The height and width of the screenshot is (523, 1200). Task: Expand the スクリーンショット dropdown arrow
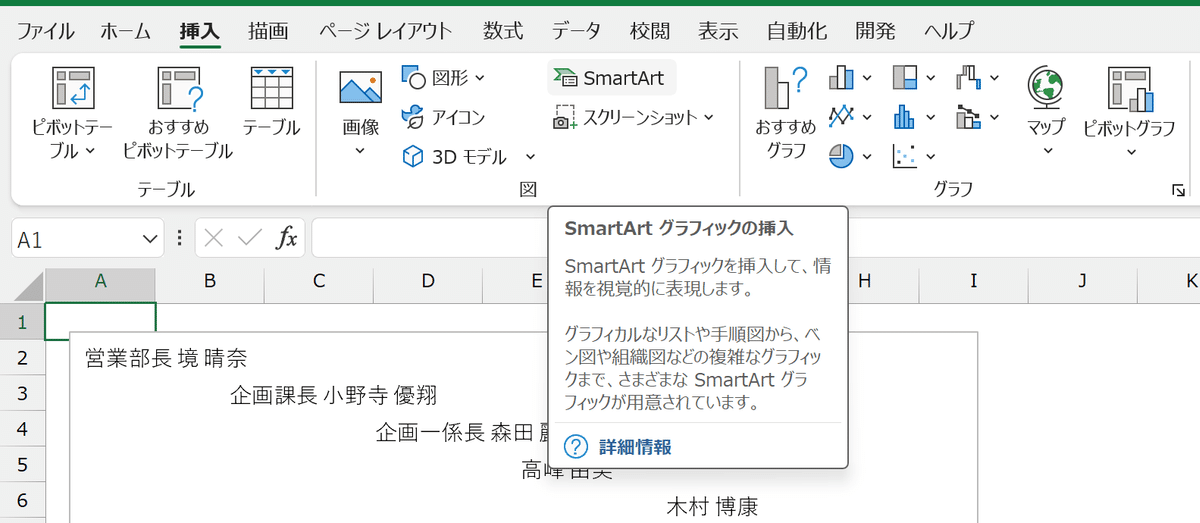(x=709, y=117)
